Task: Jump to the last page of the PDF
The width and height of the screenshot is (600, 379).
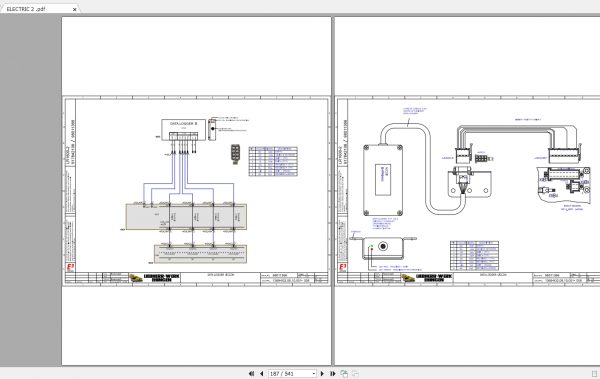Action: pos(333,374)
